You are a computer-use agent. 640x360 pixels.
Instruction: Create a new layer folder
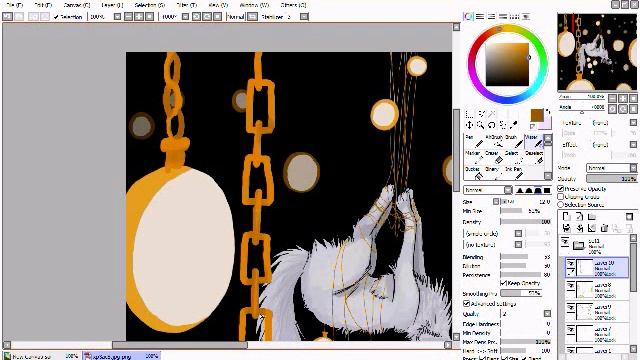pyautogui.click(x=592, y=216)
